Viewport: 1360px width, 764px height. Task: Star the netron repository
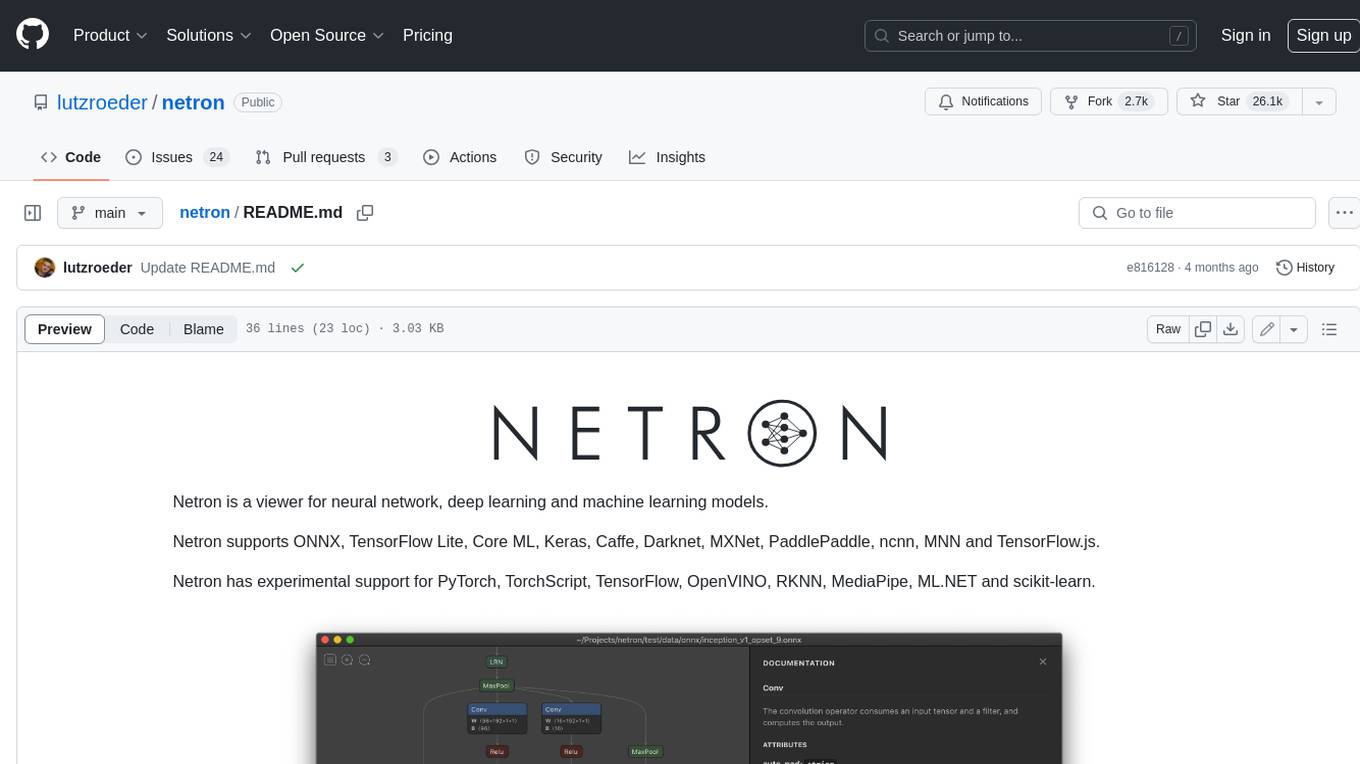point(1240,102)
